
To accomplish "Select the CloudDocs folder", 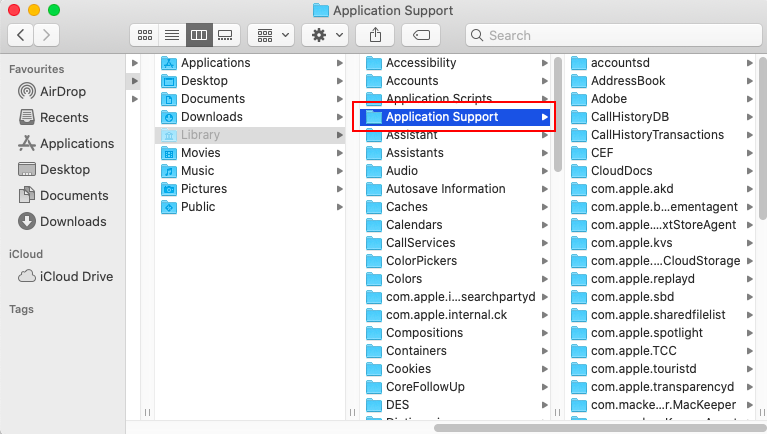I will pos(660,171).
